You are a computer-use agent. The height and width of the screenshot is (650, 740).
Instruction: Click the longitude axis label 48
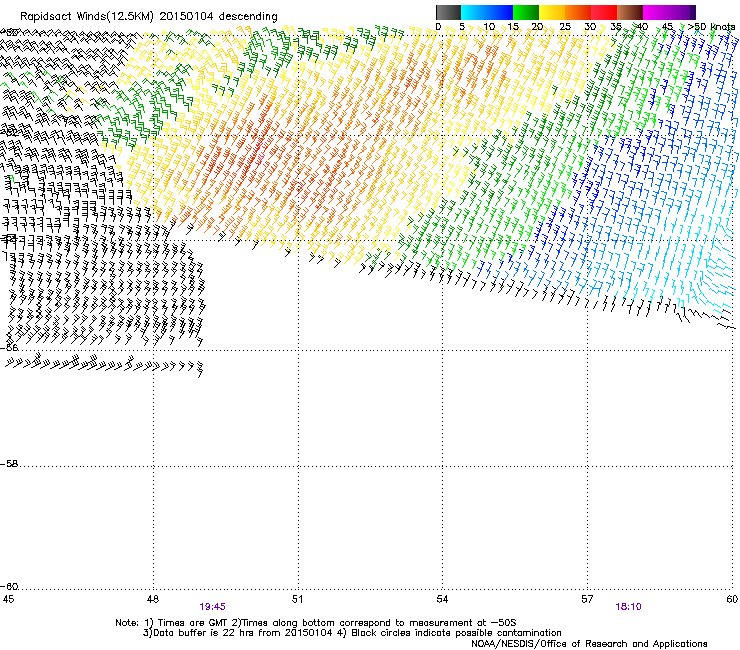pos(152,599)
